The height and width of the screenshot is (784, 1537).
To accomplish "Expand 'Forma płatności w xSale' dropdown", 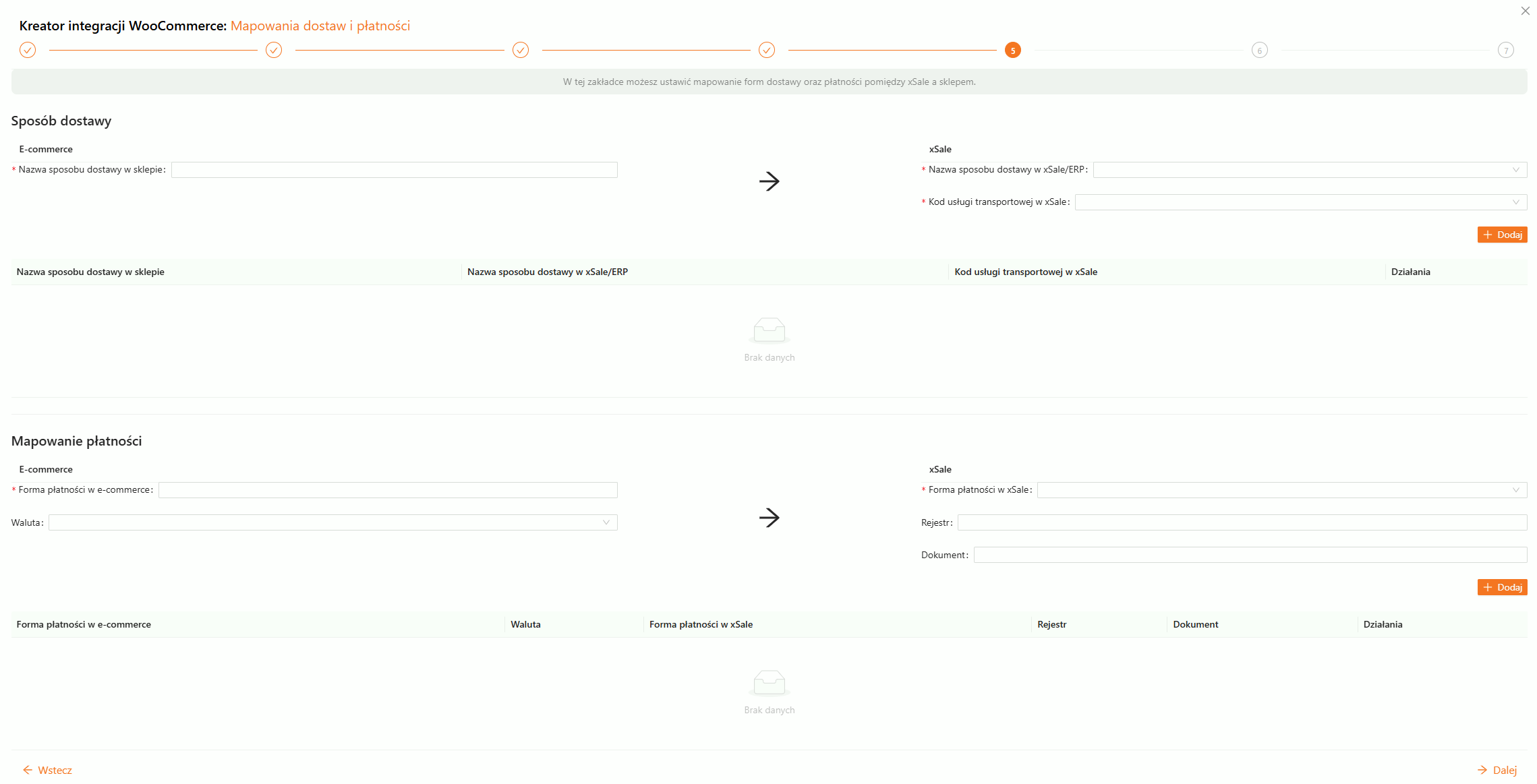I will pos(1281,490).
